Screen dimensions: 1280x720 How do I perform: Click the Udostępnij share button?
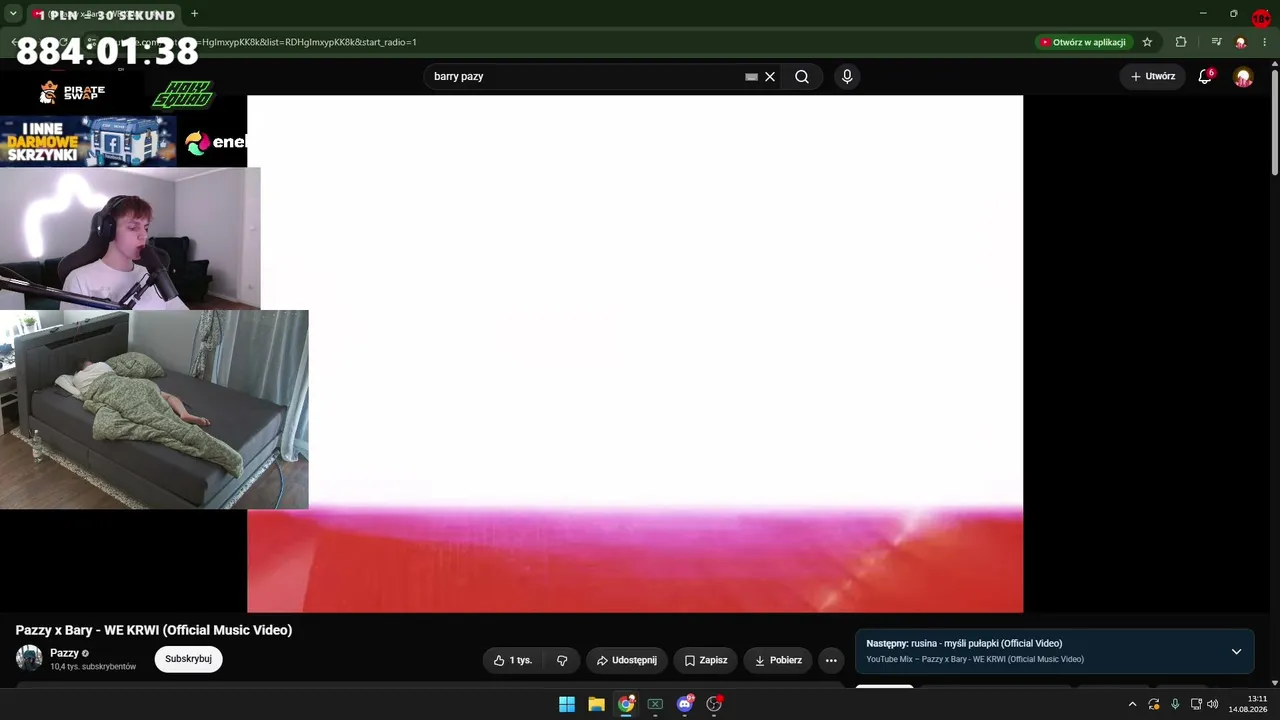click(626, 660)
